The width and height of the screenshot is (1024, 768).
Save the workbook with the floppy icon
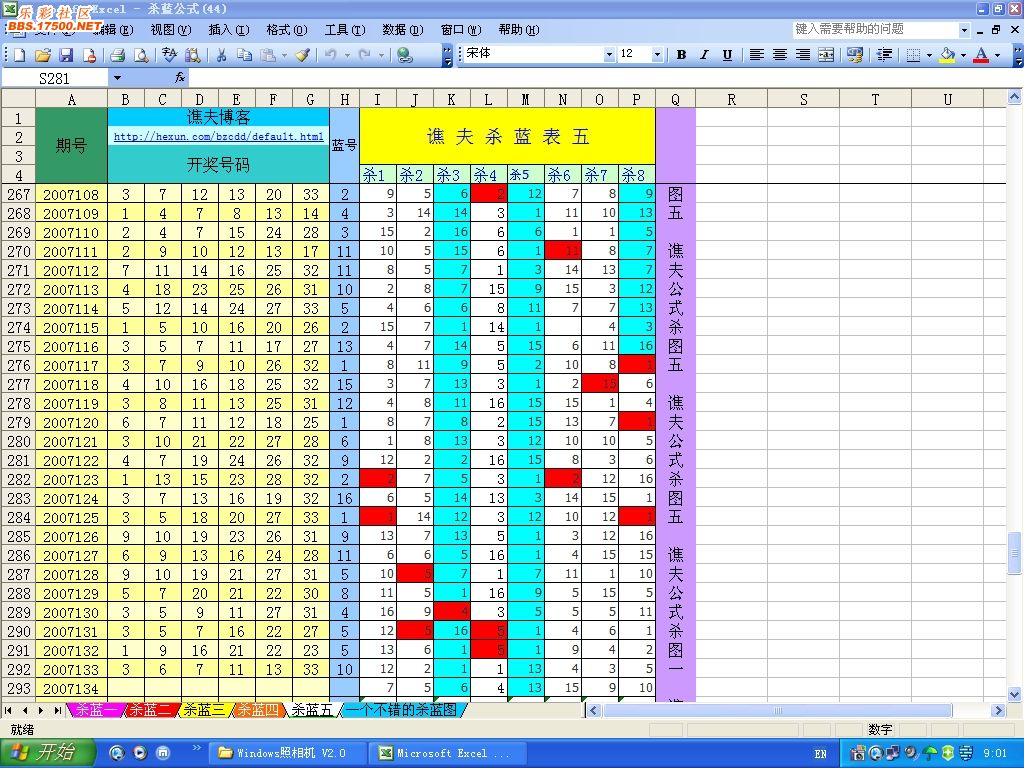click(66, 55)
